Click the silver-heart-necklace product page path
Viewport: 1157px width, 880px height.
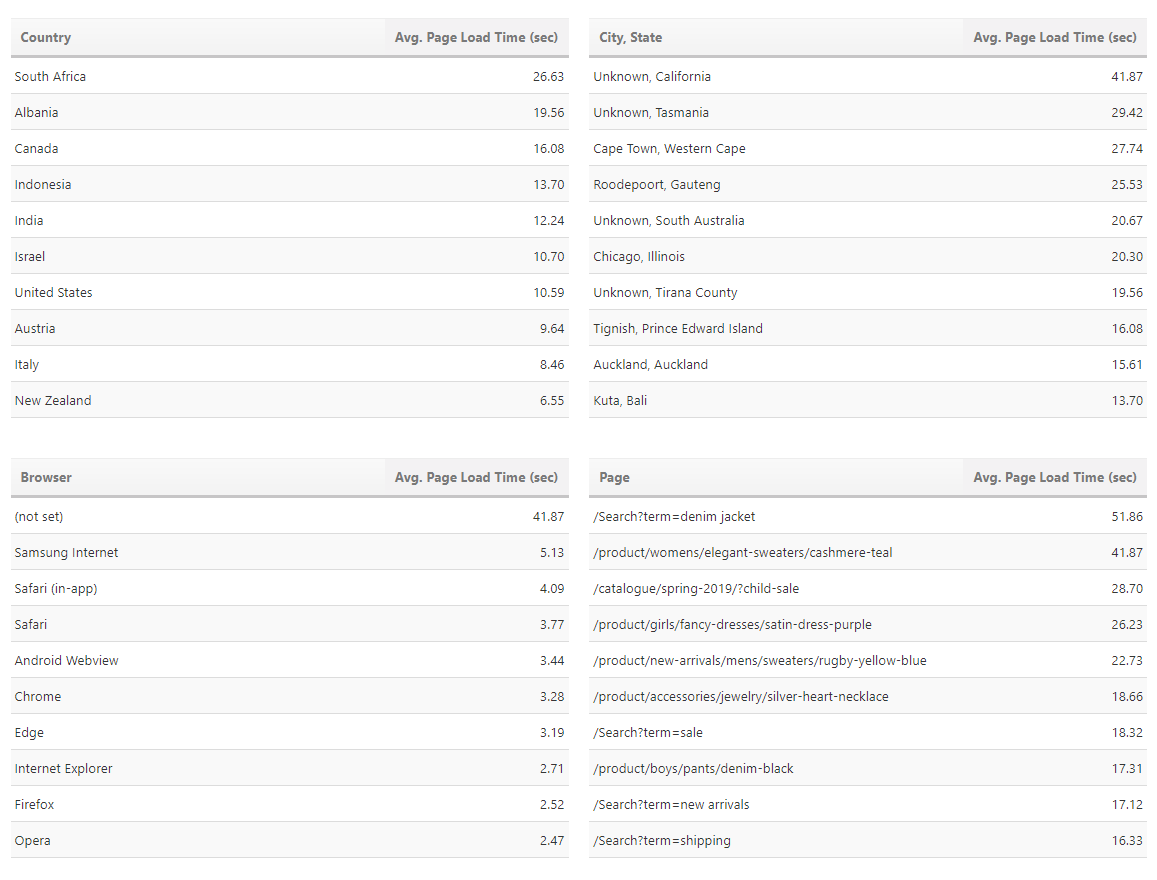pyautogui.click(x=741, y=697)
